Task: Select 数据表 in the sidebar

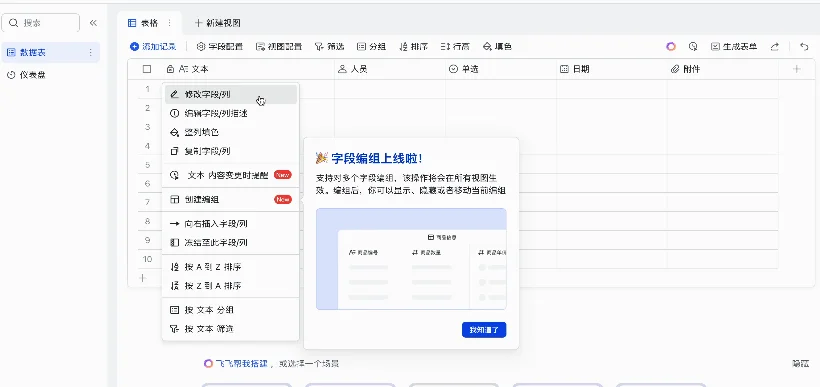Action: [x=50, y=52]
